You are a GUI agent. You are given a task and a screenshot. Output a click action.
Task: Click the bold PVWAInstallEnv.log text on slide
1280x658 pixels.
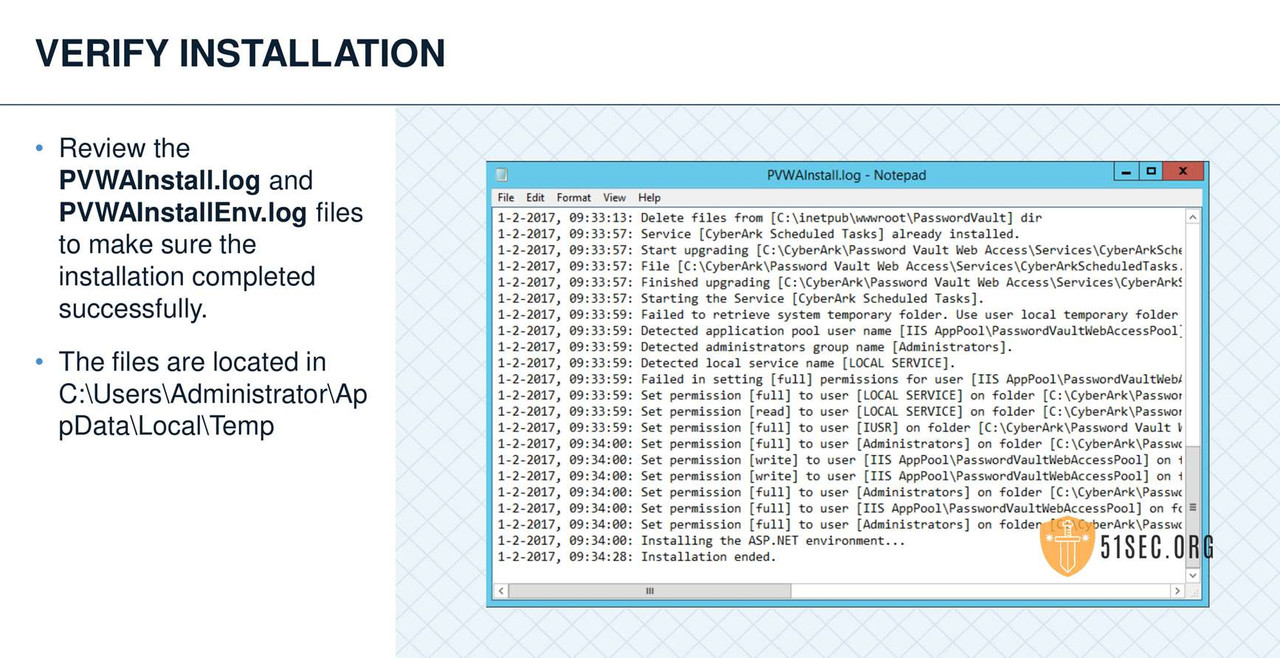(x=184, y=213)
